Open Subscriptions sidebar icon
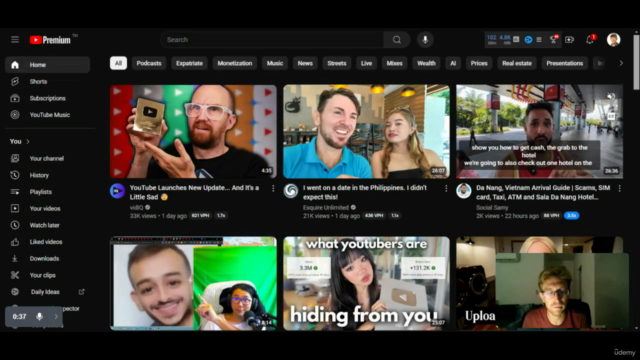Screen dimensions: 640x360 [15, 98]
